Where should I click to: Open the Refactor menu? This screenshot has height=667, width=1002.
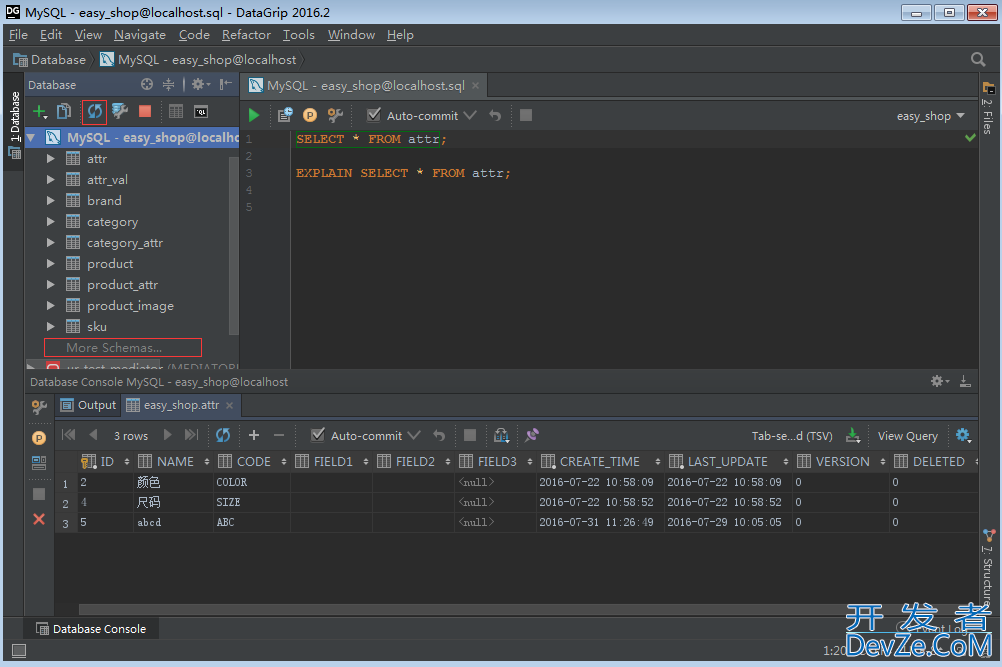click(x=246, y=34)
